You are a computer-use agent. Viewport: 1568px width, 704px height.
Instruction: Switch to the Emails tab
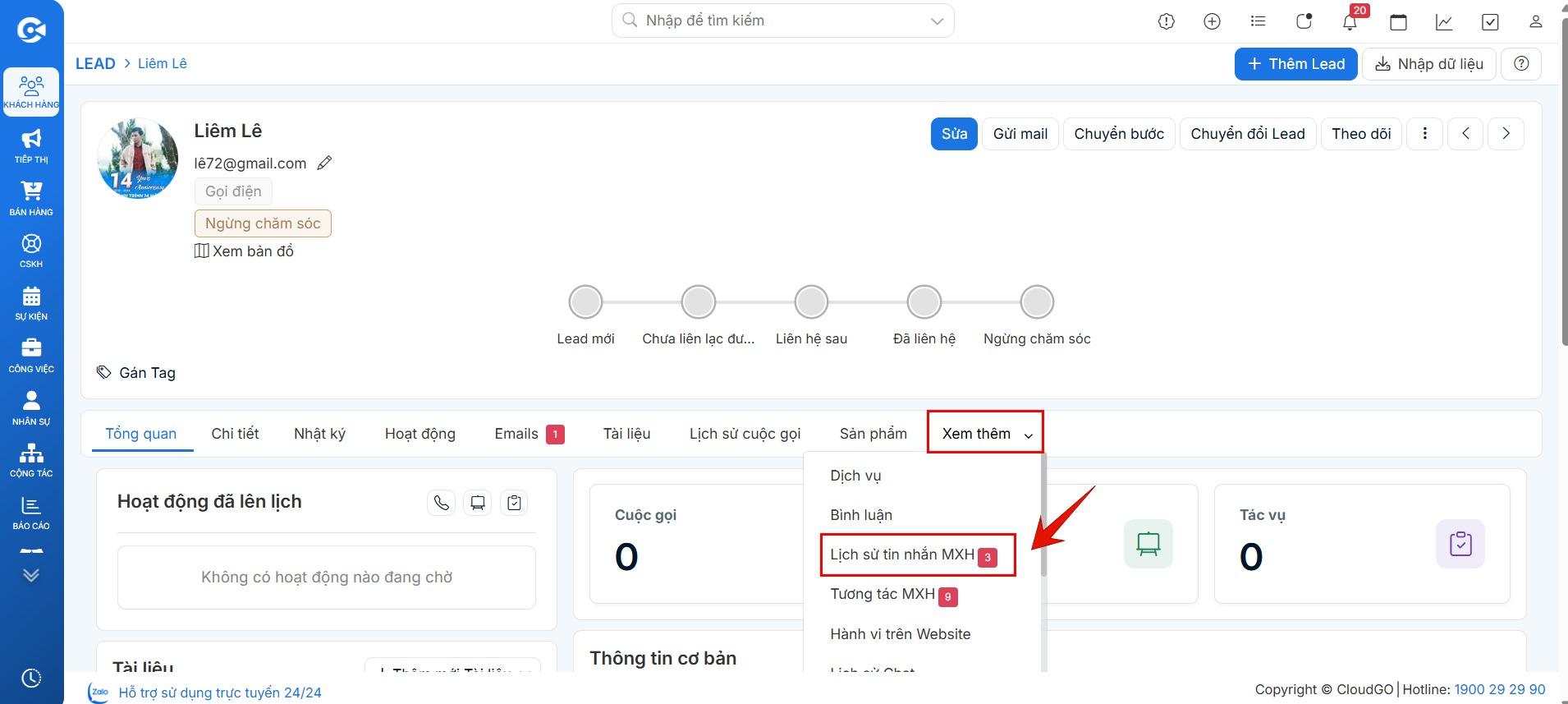pyautogui.click(x=530, y=434)
